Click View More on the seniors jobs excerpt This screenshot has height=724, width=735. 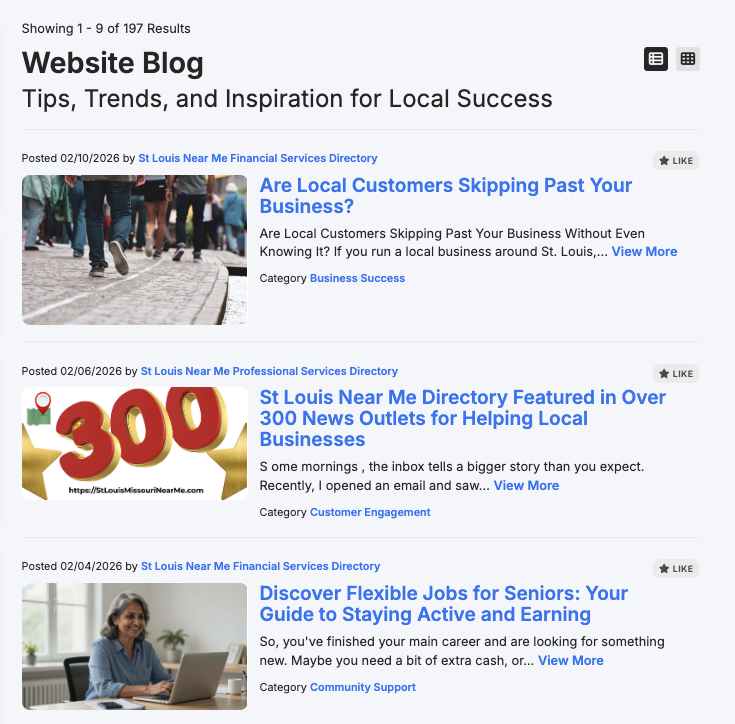pos(570,660)
